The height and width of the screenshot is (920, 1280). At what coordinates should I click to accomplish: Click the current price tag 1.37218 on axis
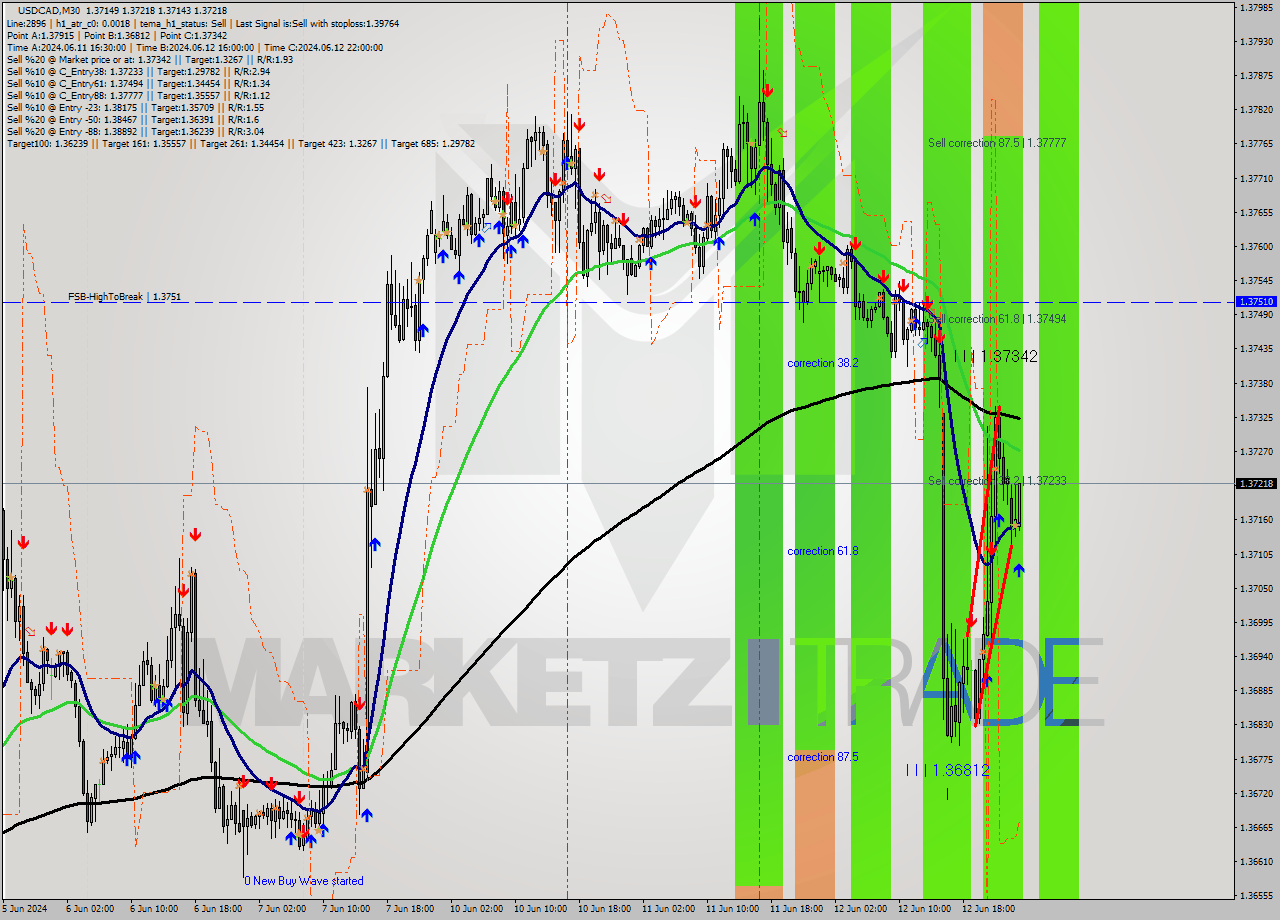coord(1257,483)
